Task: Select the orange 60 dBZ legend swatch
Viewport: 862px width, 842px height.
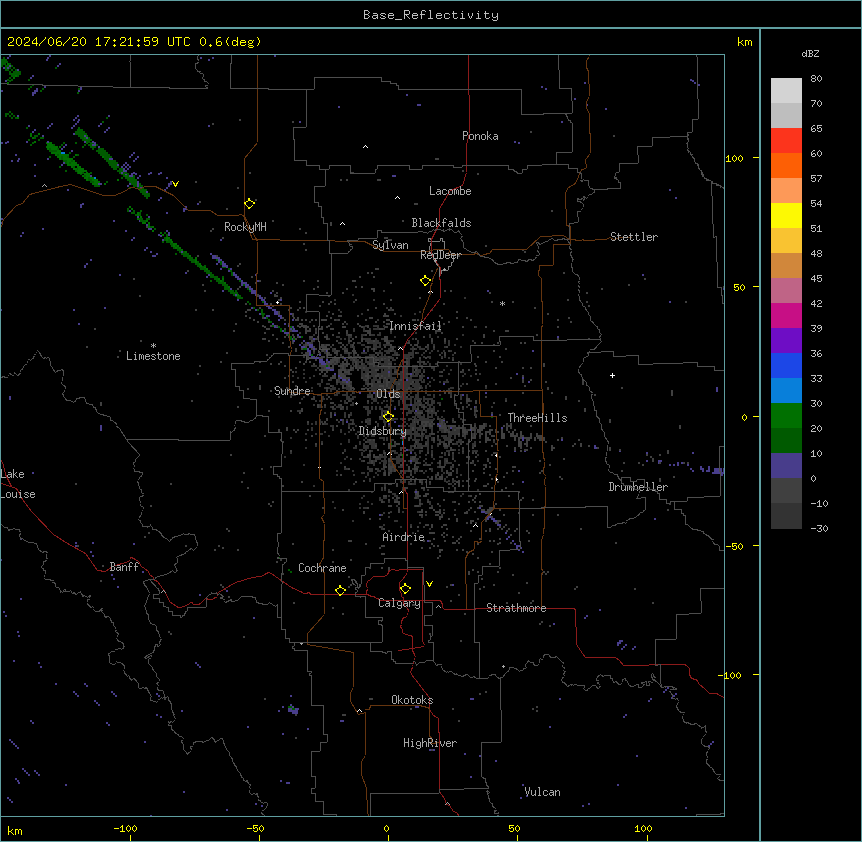Action: coord(786,165)
